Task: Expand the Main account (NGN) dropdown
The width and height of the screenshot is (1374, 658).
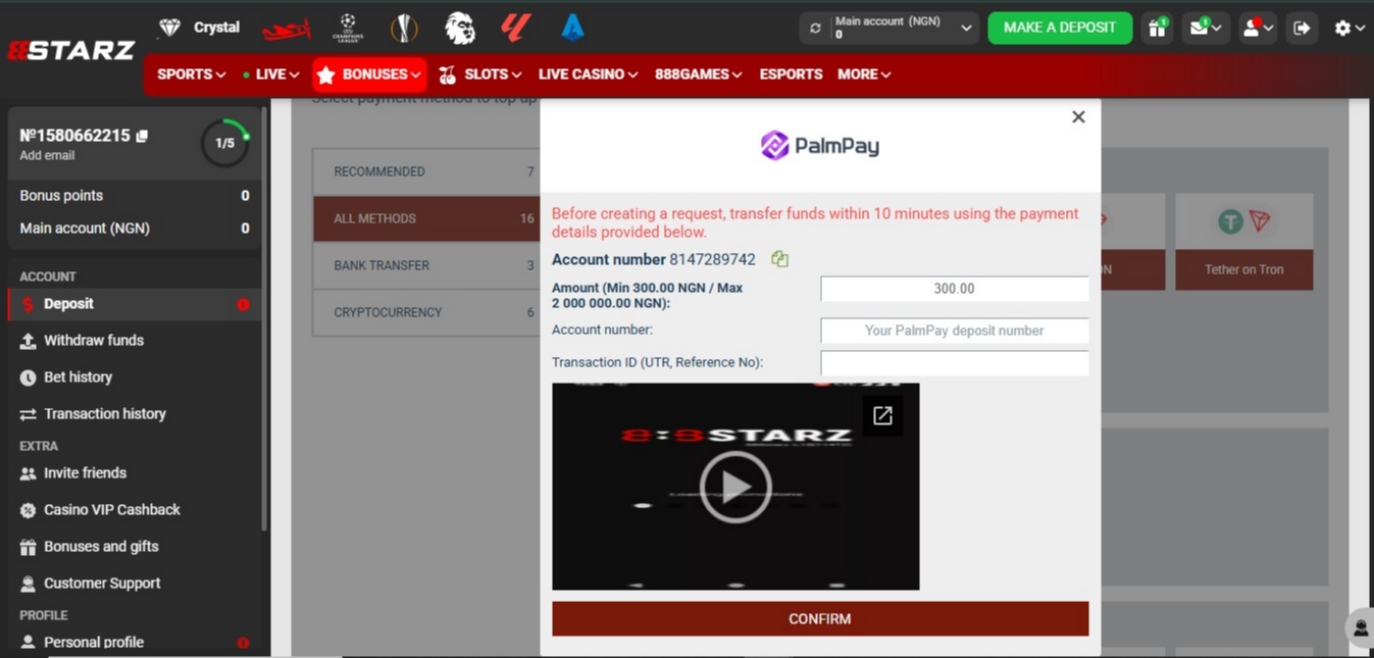Action: click(965, 28)
